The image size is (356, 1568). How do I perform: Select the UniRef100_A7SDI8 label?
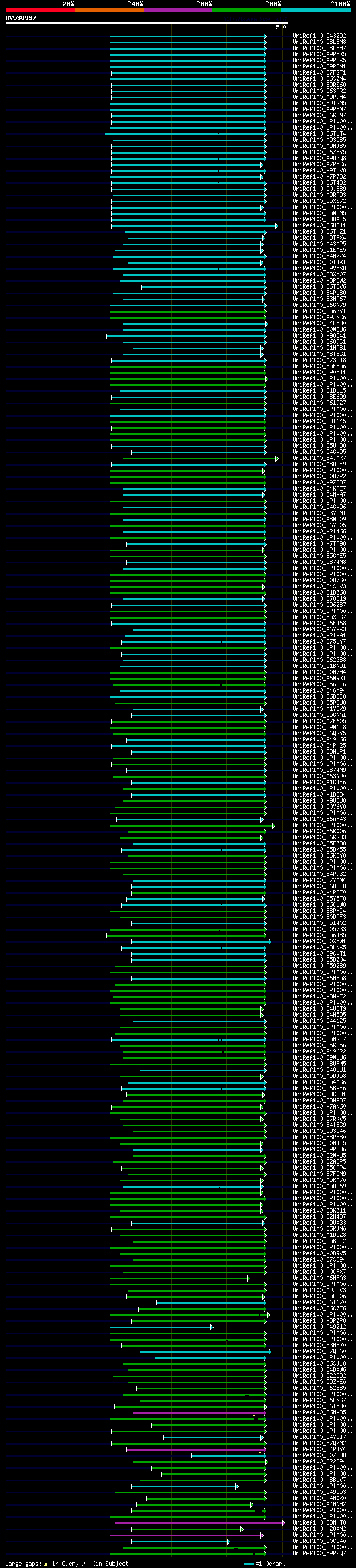tap(319, 360)
